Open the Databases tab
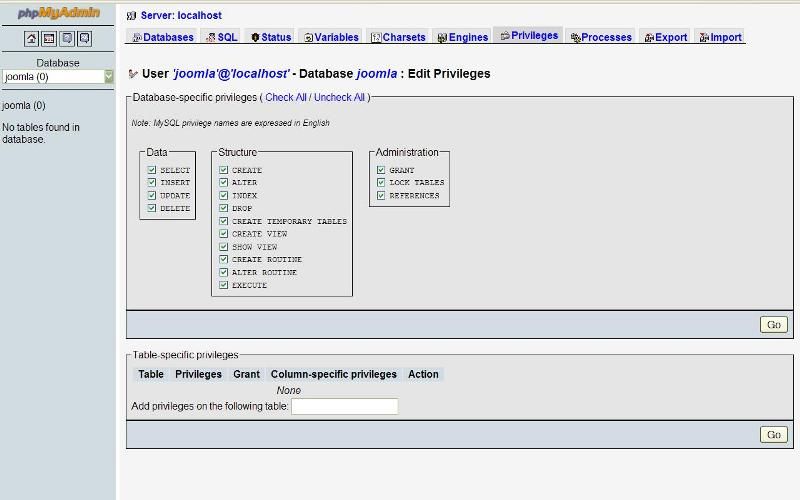 [162, 37]
